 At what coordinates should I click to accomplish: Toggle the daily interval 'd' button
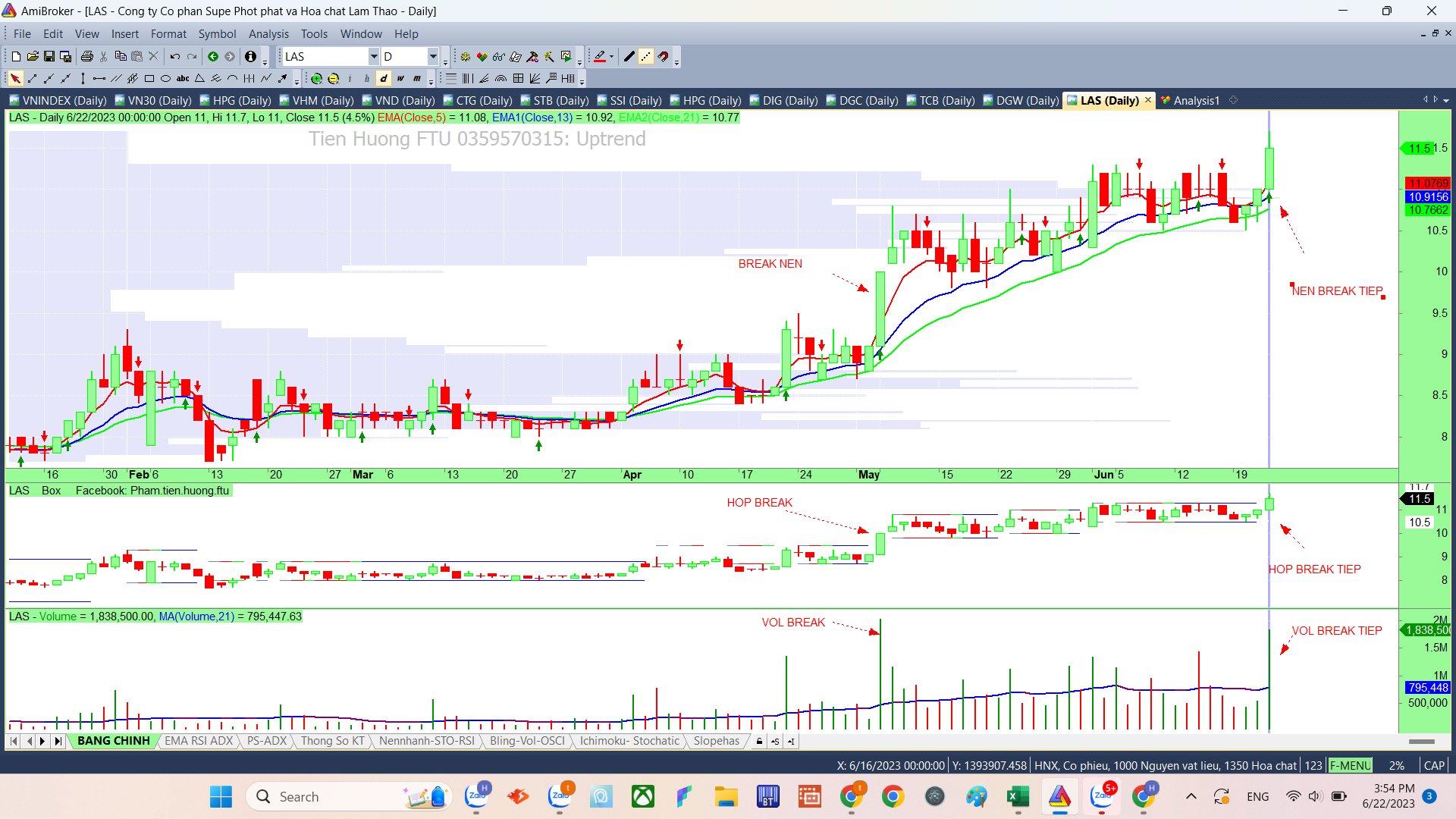(384, 78)
